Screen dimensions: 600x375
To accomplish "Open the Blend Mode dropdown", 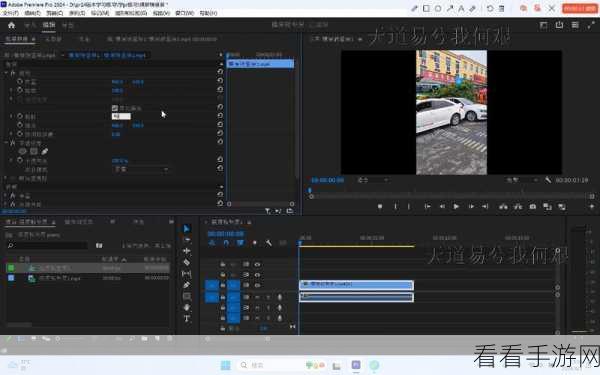I will tap(141, 169).
